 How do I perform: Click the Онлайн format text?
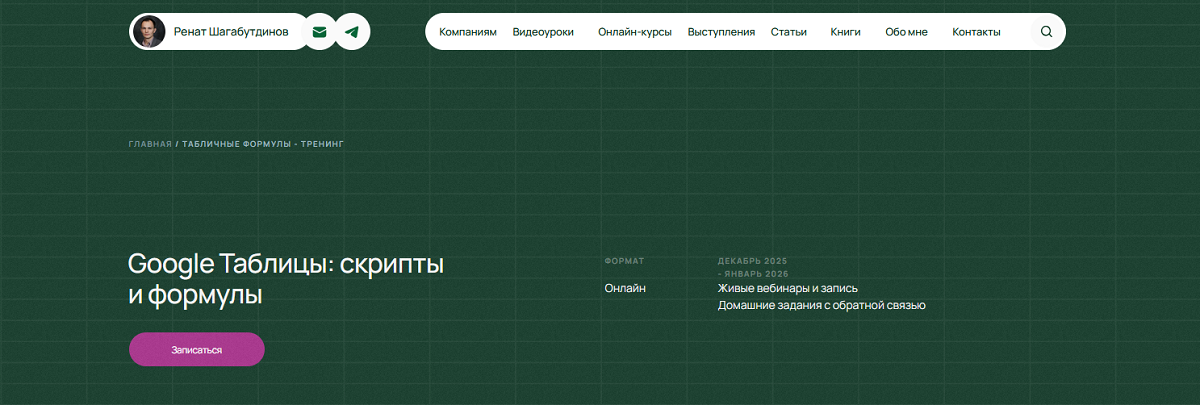pos(625,288)
